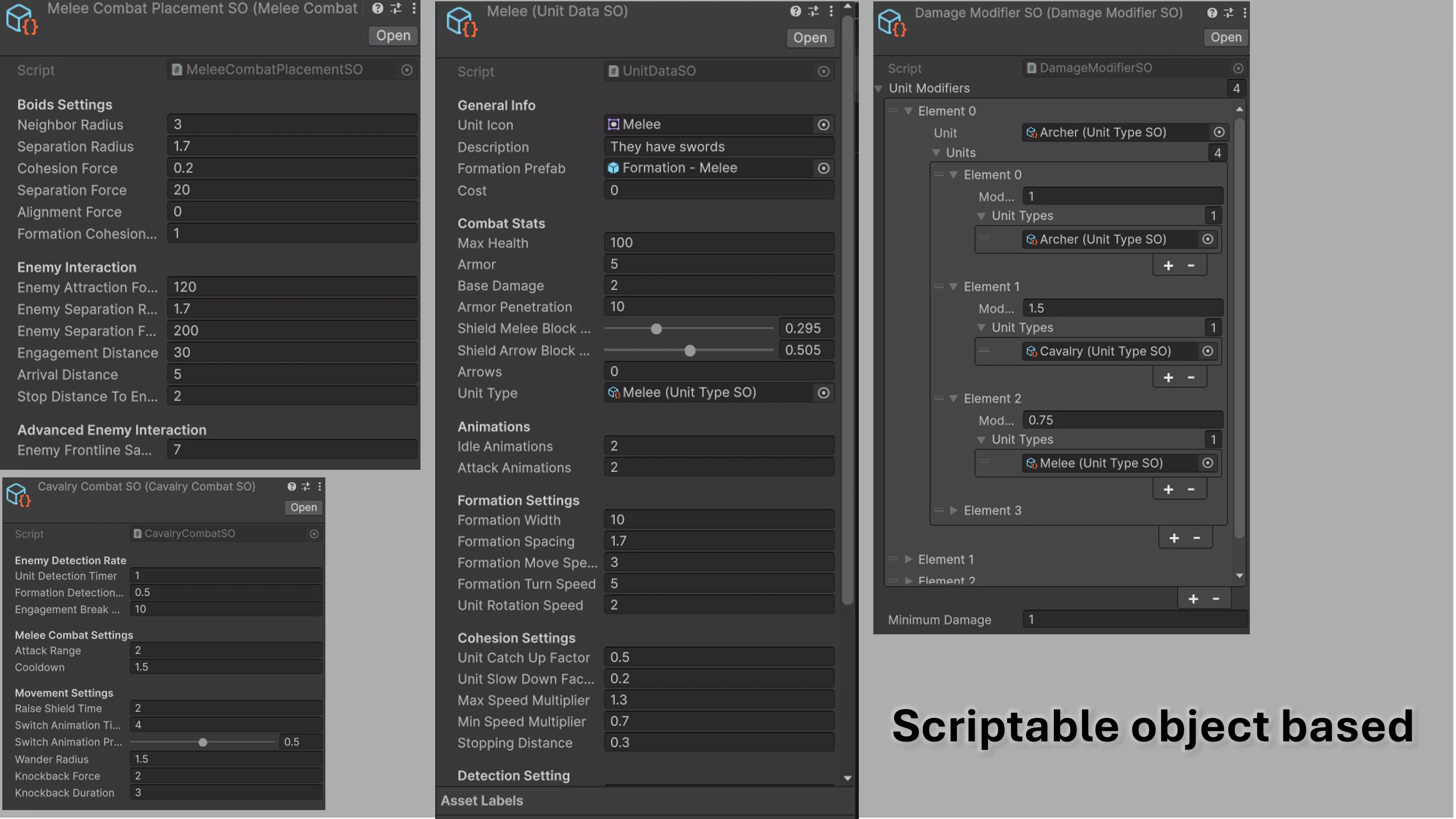Viewport: 1456px width, 819px height.
Task: Click help icon in Damage Modifier SO header
Action: click(1212, 13)
